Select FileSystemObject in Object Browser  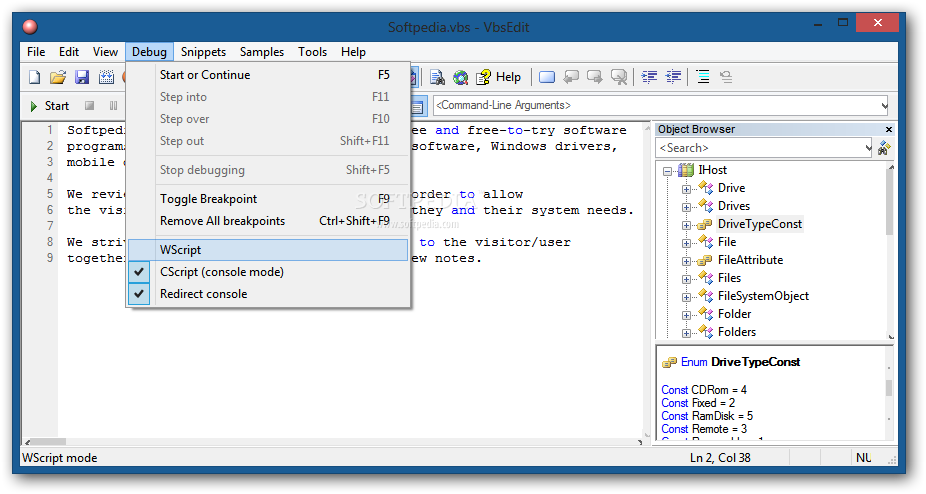tap(763, 296)
